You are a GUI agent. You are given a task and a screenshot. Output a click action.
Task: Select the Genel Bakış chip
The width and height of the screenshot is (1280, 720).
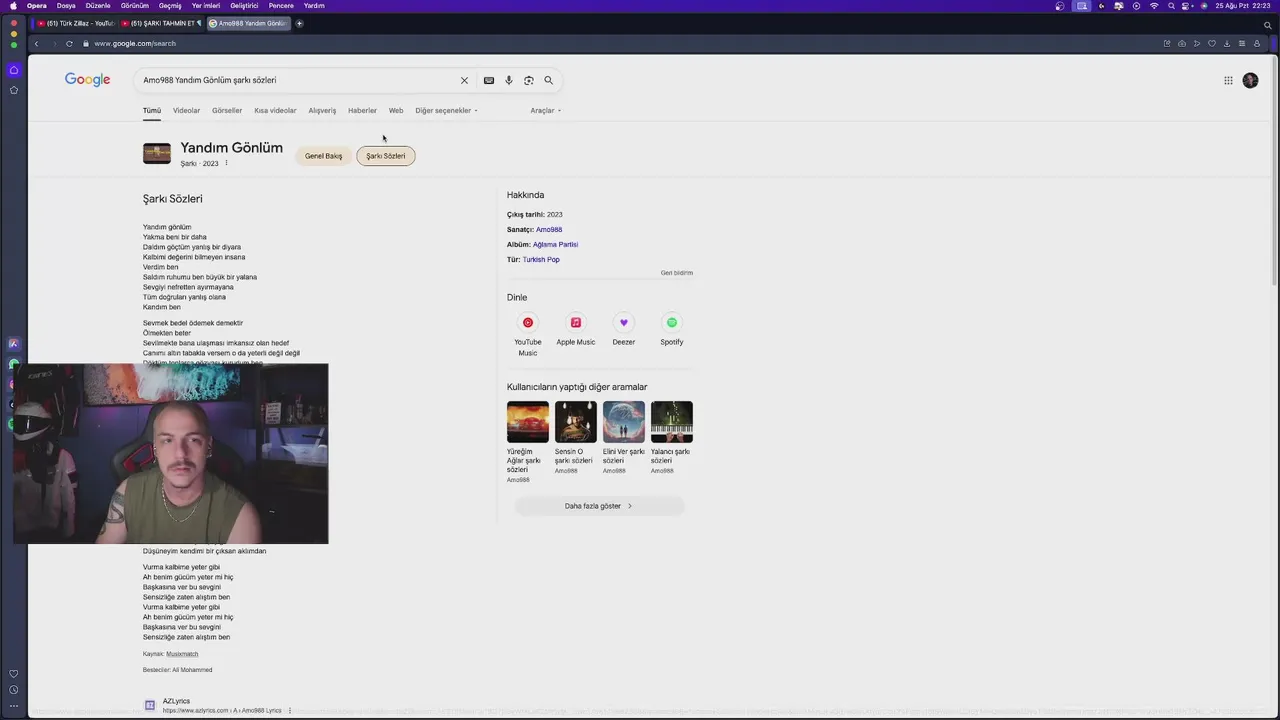323,156
